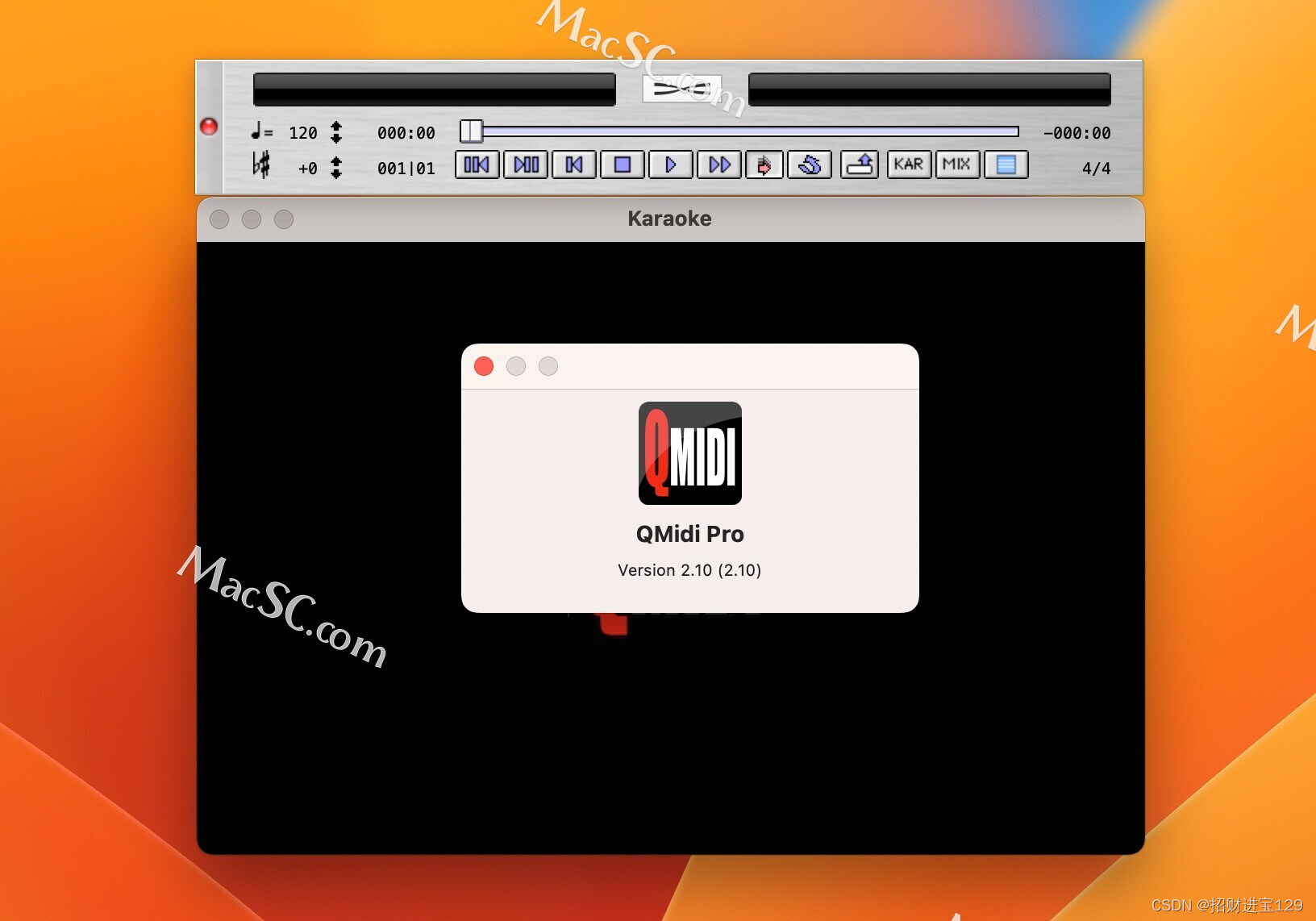The width and height of the screenshot is (1316, 921).
Task: Click the crossfade icon between displays
Action: pos(682,89)
